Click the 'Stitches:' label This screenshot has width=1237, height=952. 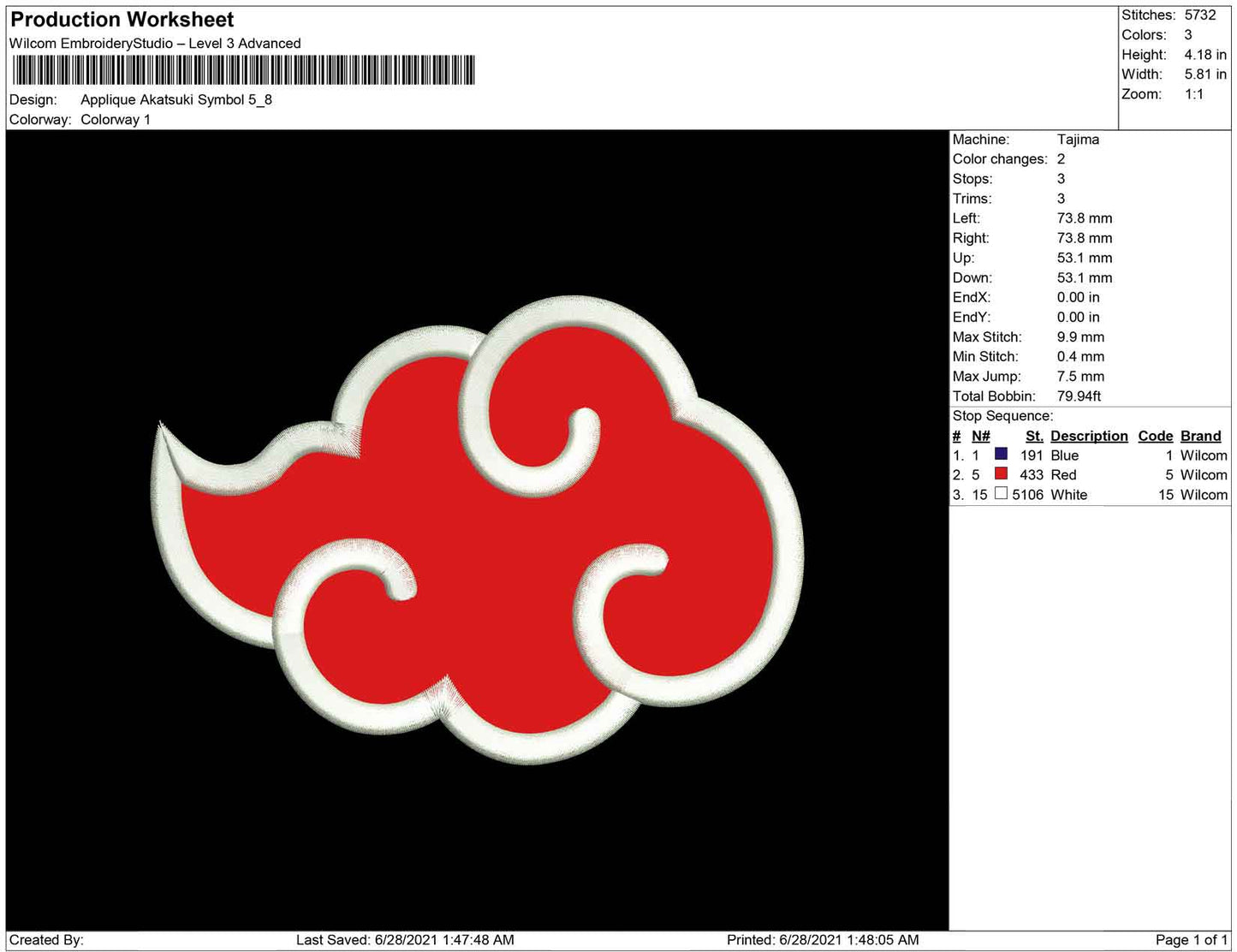pyautogui.click(x=1148, y=15)
